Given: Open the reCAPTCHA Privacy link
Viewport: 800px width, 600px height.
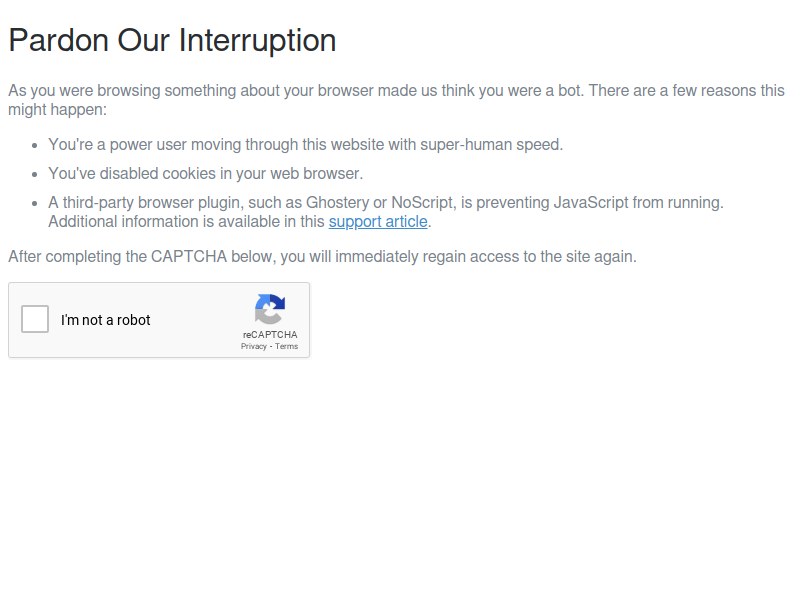Looking at the screenshot, I should pos(254,346).
